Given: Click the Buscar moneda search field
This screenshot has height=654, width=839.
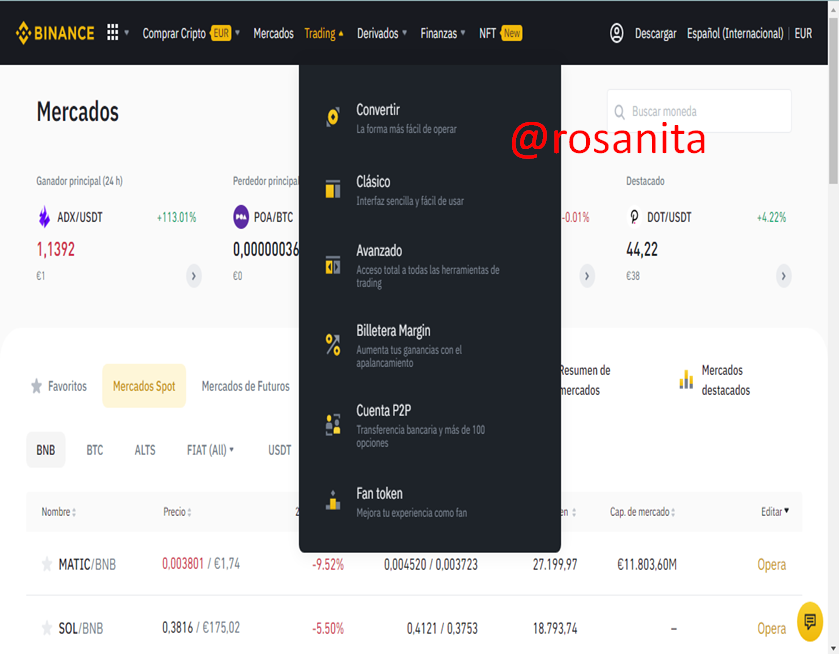Looking at the screenshot, I should point(699,111).
